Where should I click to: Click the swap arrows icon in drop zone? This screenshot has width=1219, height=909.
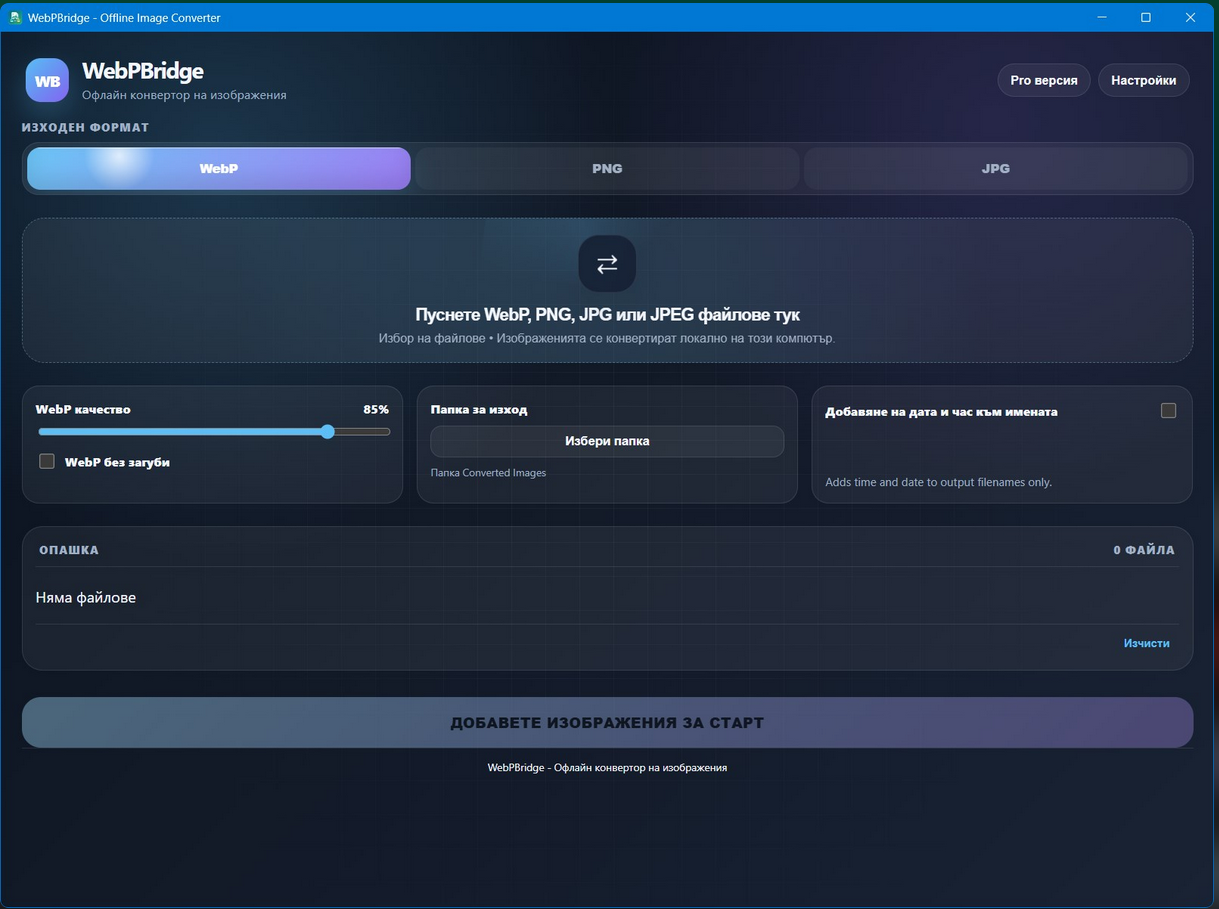pyautogui.click(x=607, y=264)
